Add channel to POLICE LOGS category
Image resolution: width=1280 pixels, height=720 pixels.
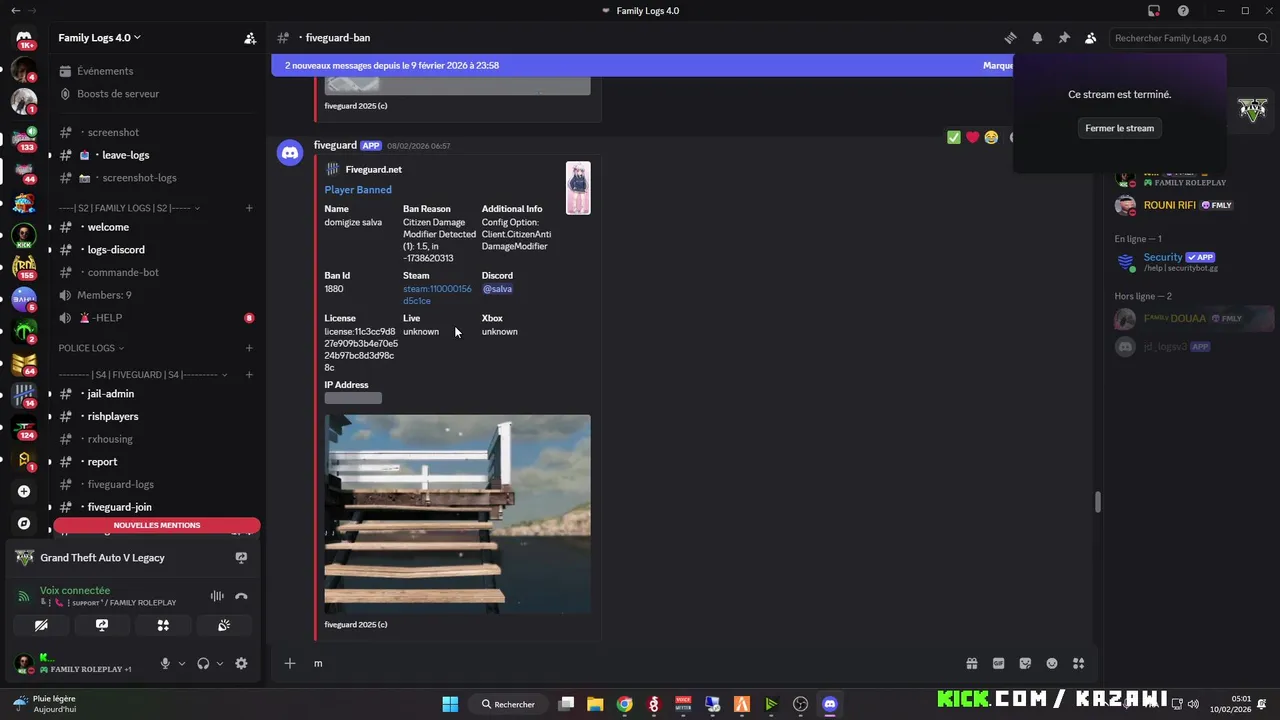point(249,348)
